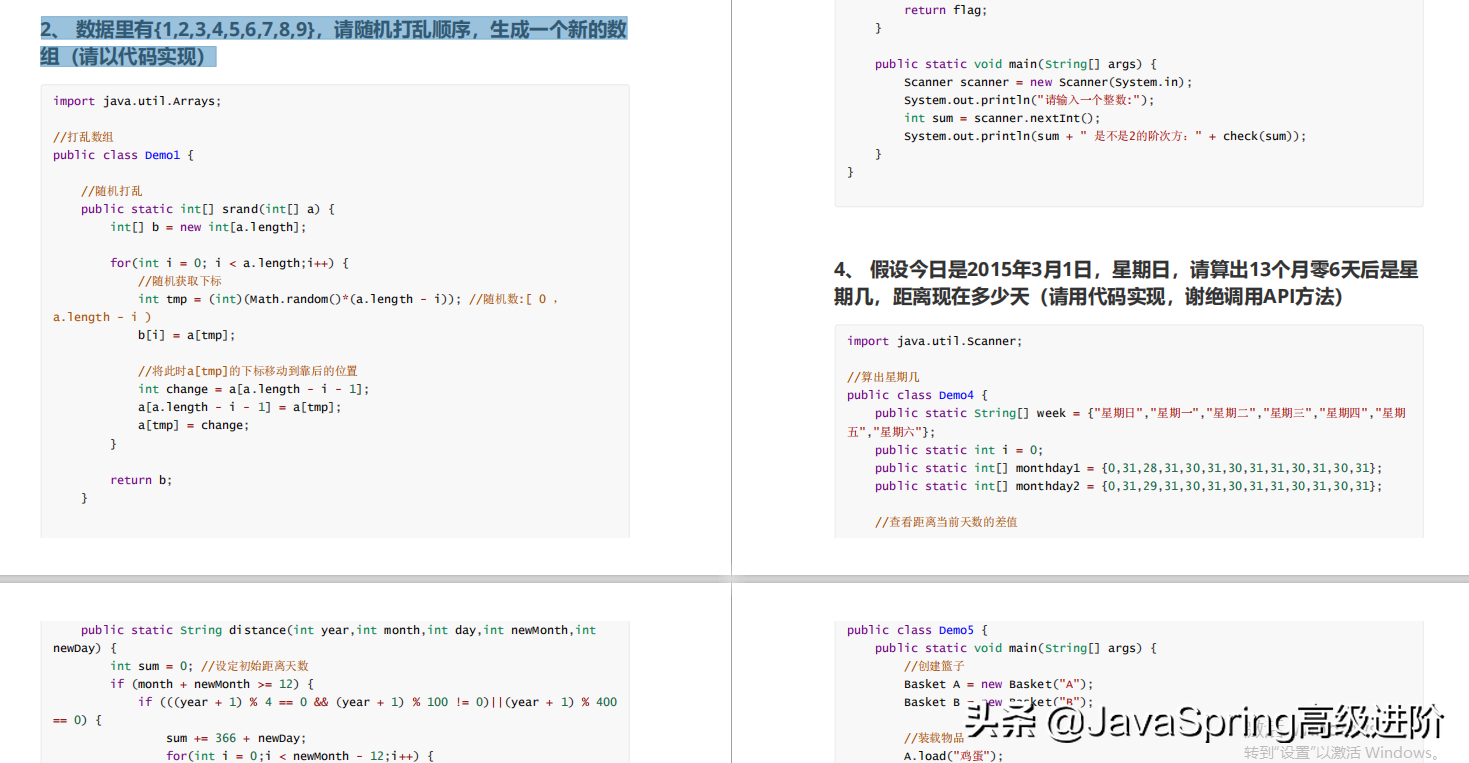Click the "for(int i = 0;i < newMonth - 12;i++)" line
This screenshot has height=763, width=1469.
[299, 756]
